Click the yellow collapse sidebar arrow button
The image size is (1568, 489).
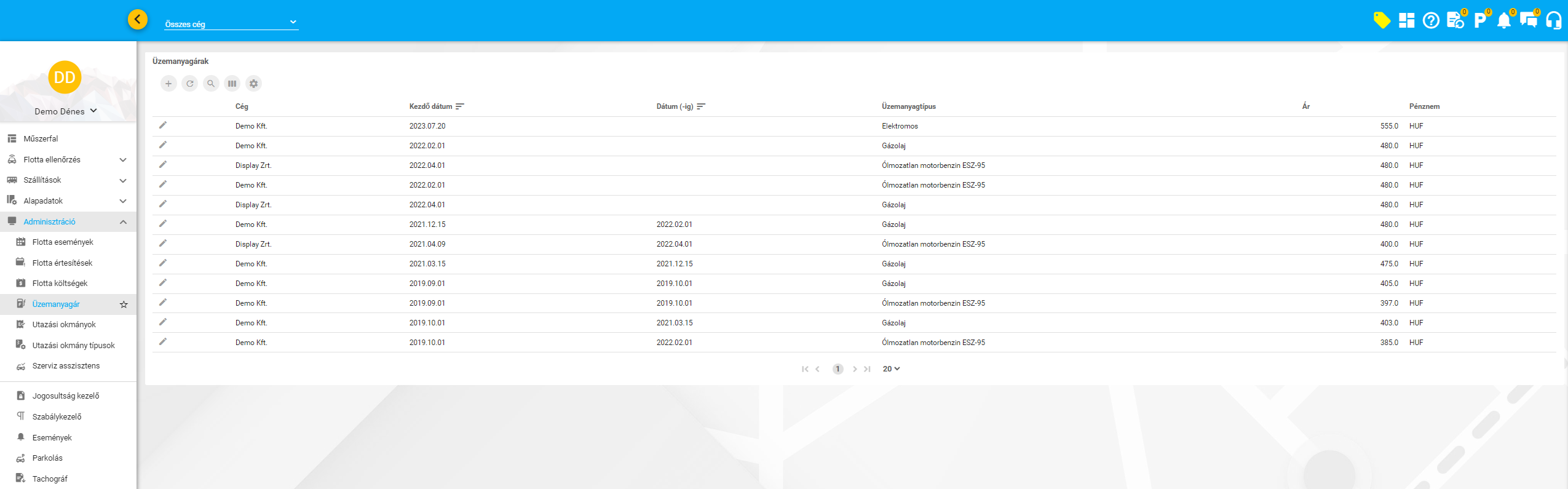pos(138,20)
